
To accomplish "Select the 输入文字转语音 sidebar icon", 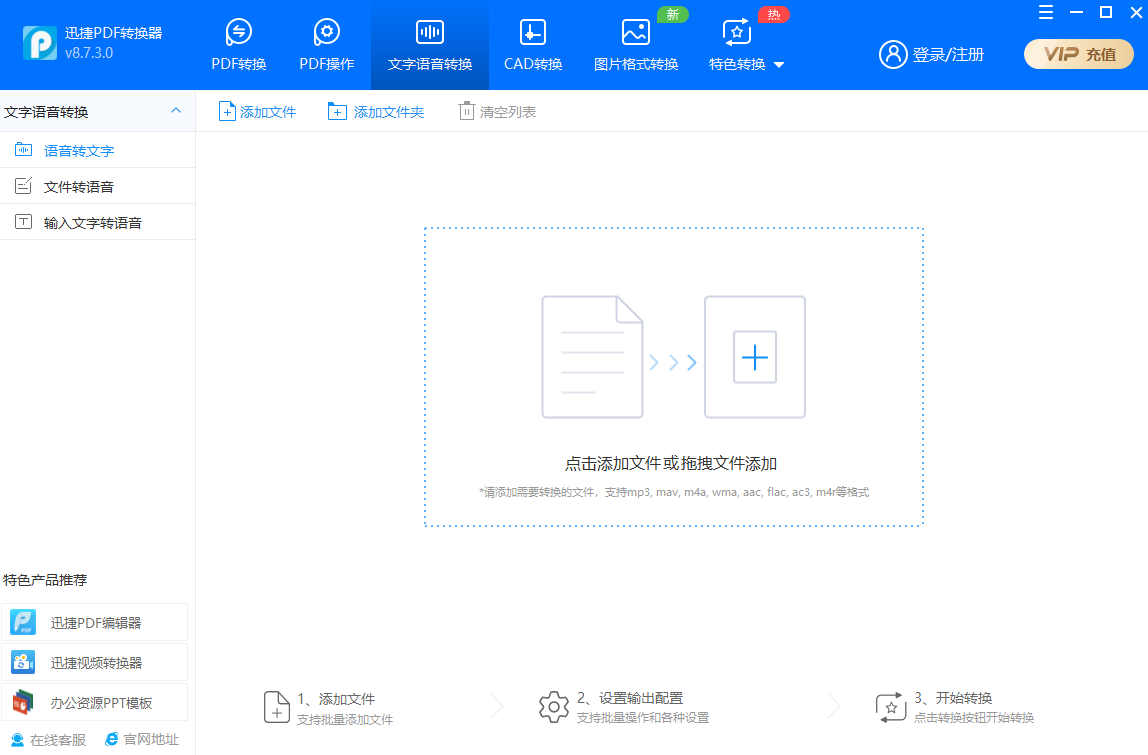I will click(23, 222).
